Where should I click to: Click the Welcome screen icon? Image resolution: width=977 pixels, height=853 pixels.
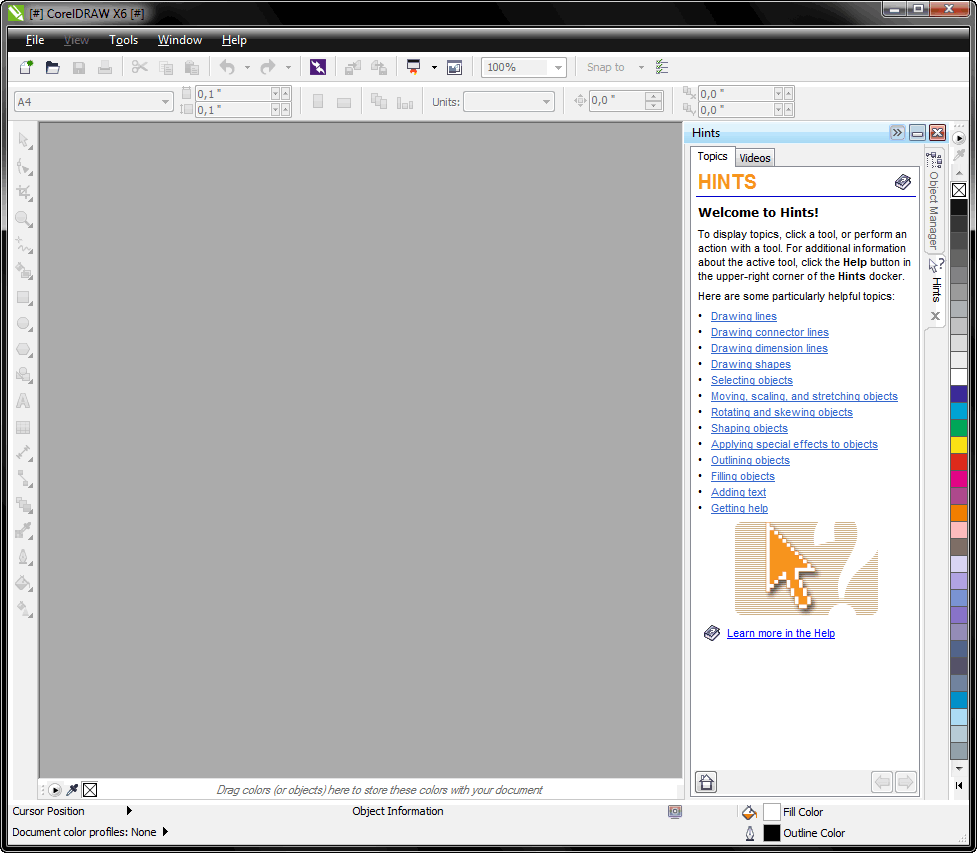click(x=454, y=67)
